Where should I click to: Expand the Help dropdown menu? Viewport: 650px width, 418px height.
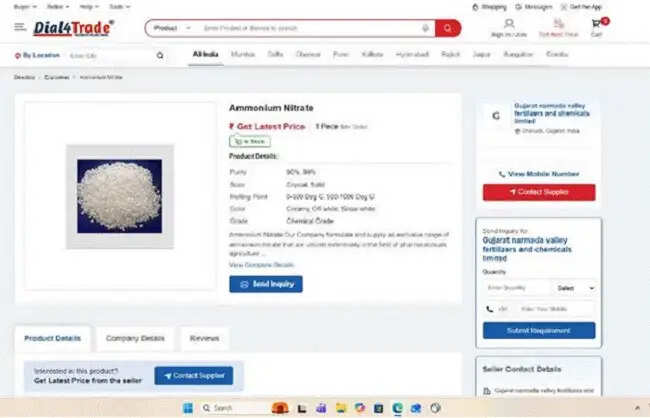coord(89,7)
